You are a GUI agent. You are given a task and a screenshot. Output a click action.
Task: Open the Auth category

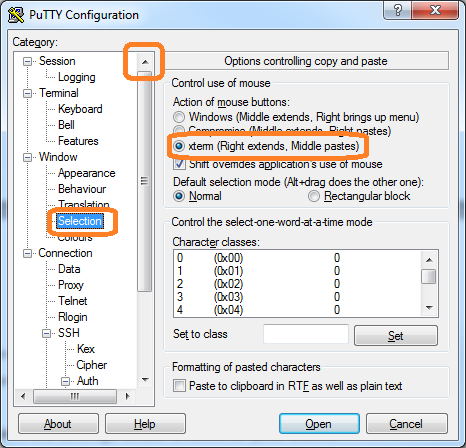[x=88, y=381]
